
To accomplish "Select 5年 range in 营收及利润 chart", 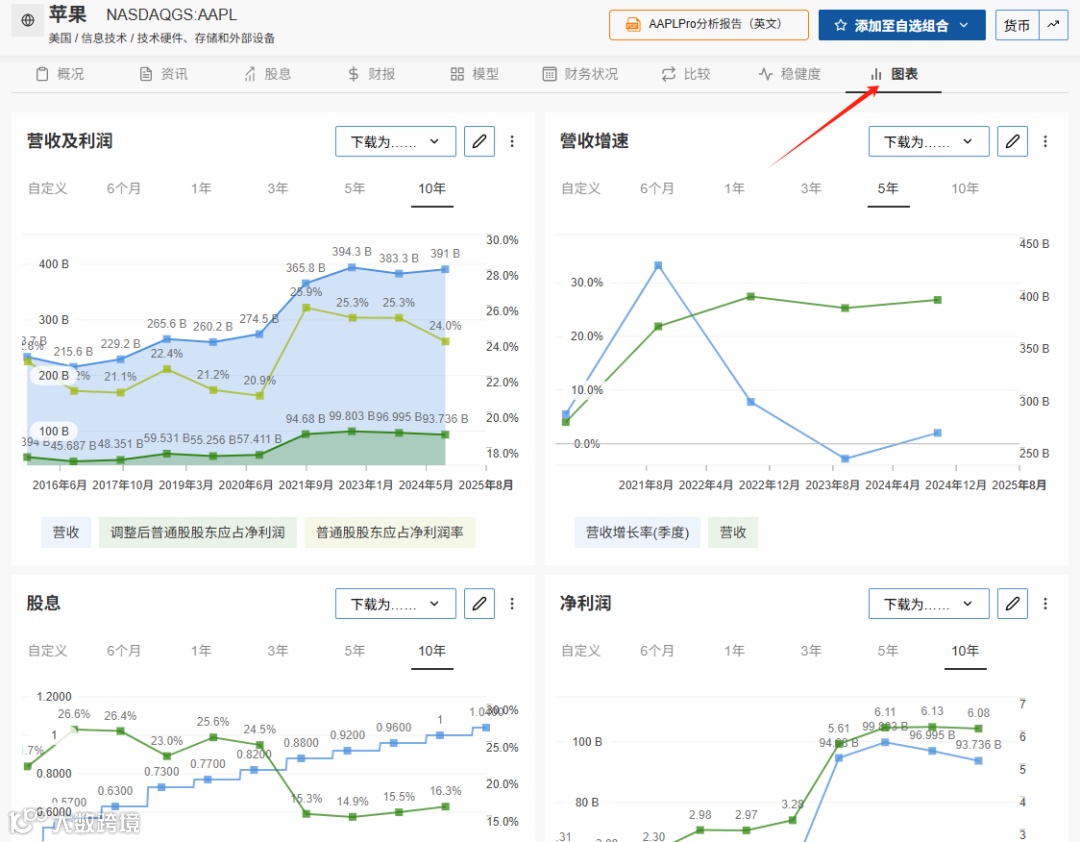I will tap(355, 188).
